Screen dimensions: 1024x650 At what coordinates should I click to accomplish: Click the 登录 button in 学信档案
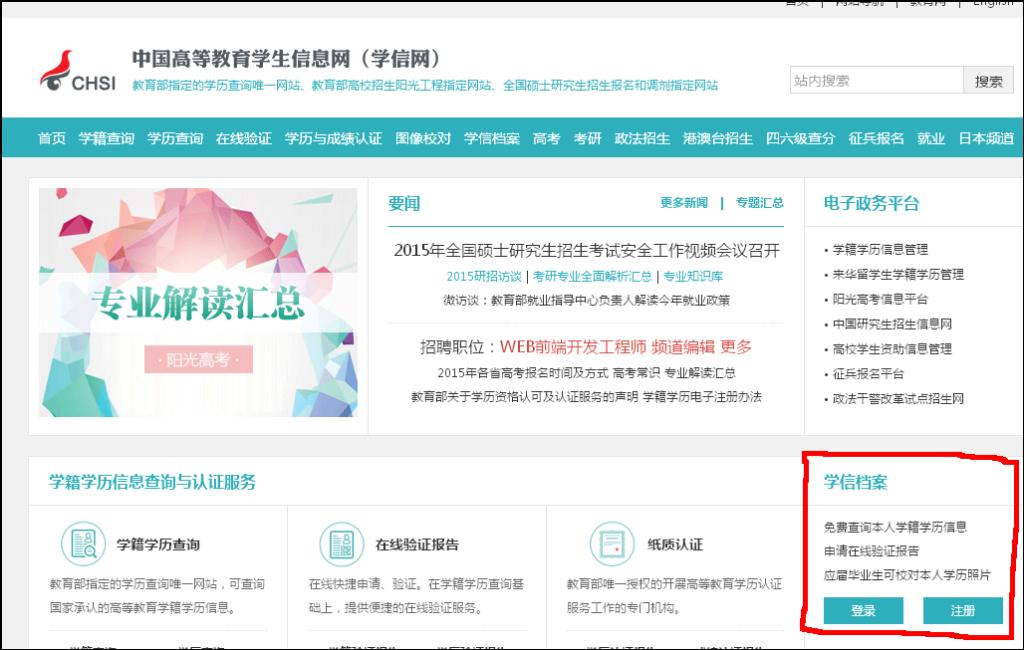pyautogui.click(x=863, y=610)
